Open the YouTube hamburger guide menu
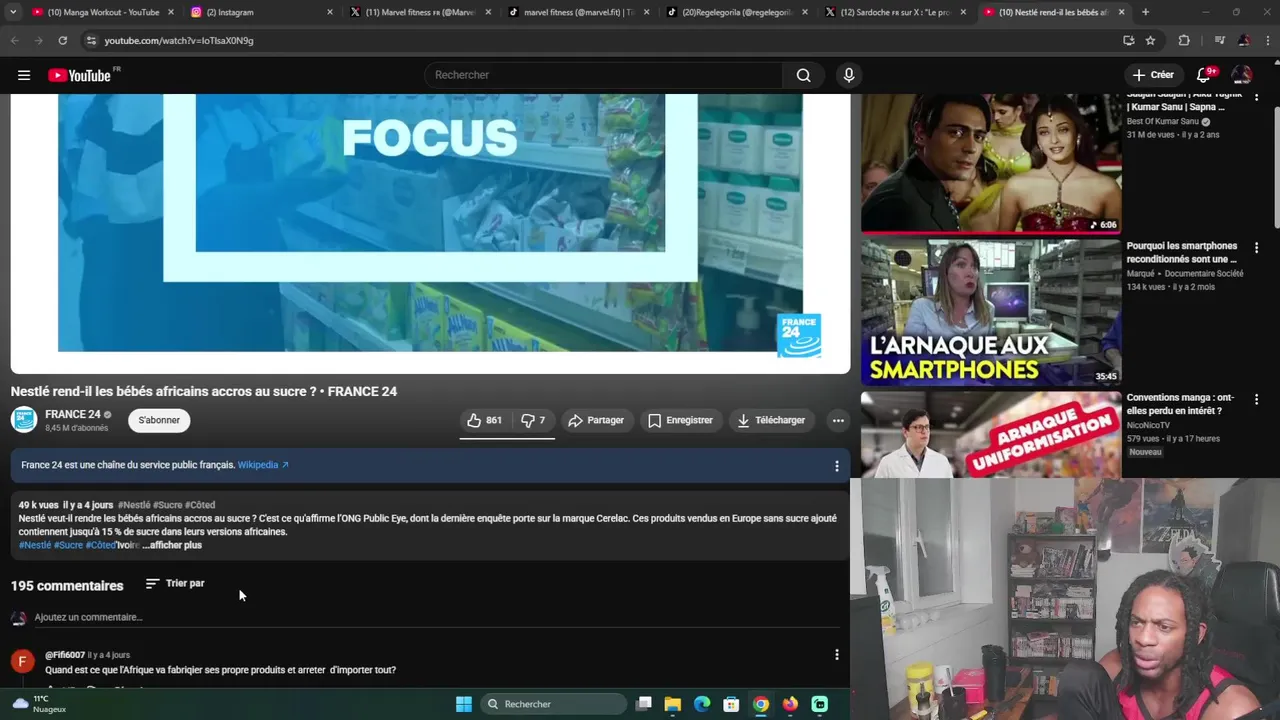The width and height of the screenshot is (1280, 720). (x=24, y=75)
